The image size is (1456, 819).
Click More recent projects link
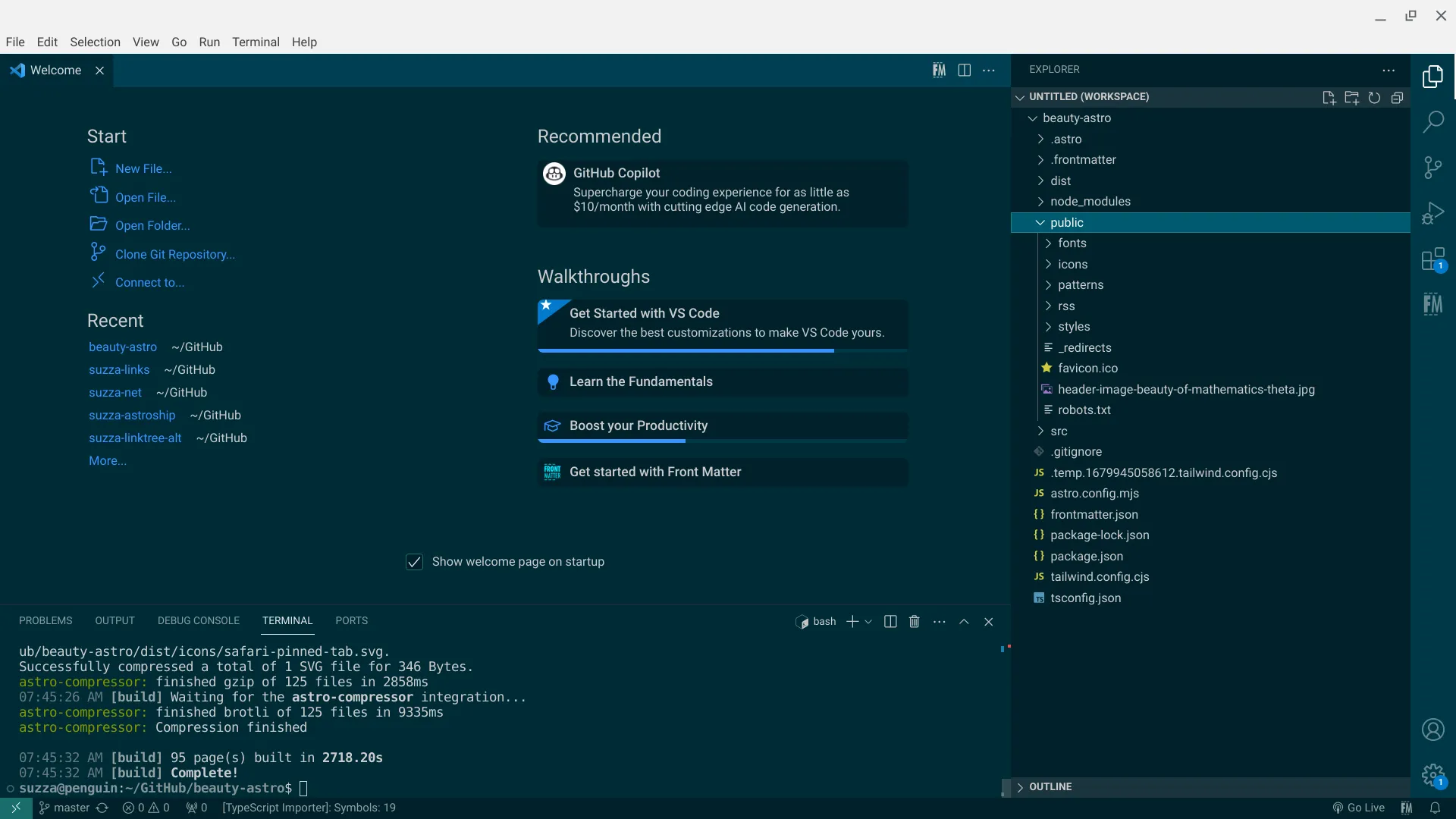(107, 460)
